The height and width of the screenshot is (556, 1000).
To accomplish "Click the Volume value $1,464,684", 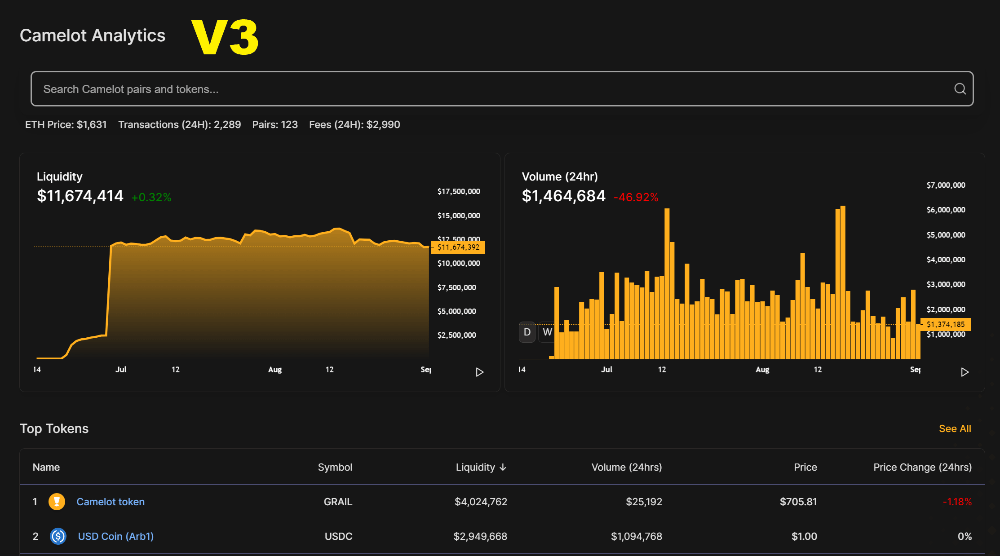I will point(563,196).
